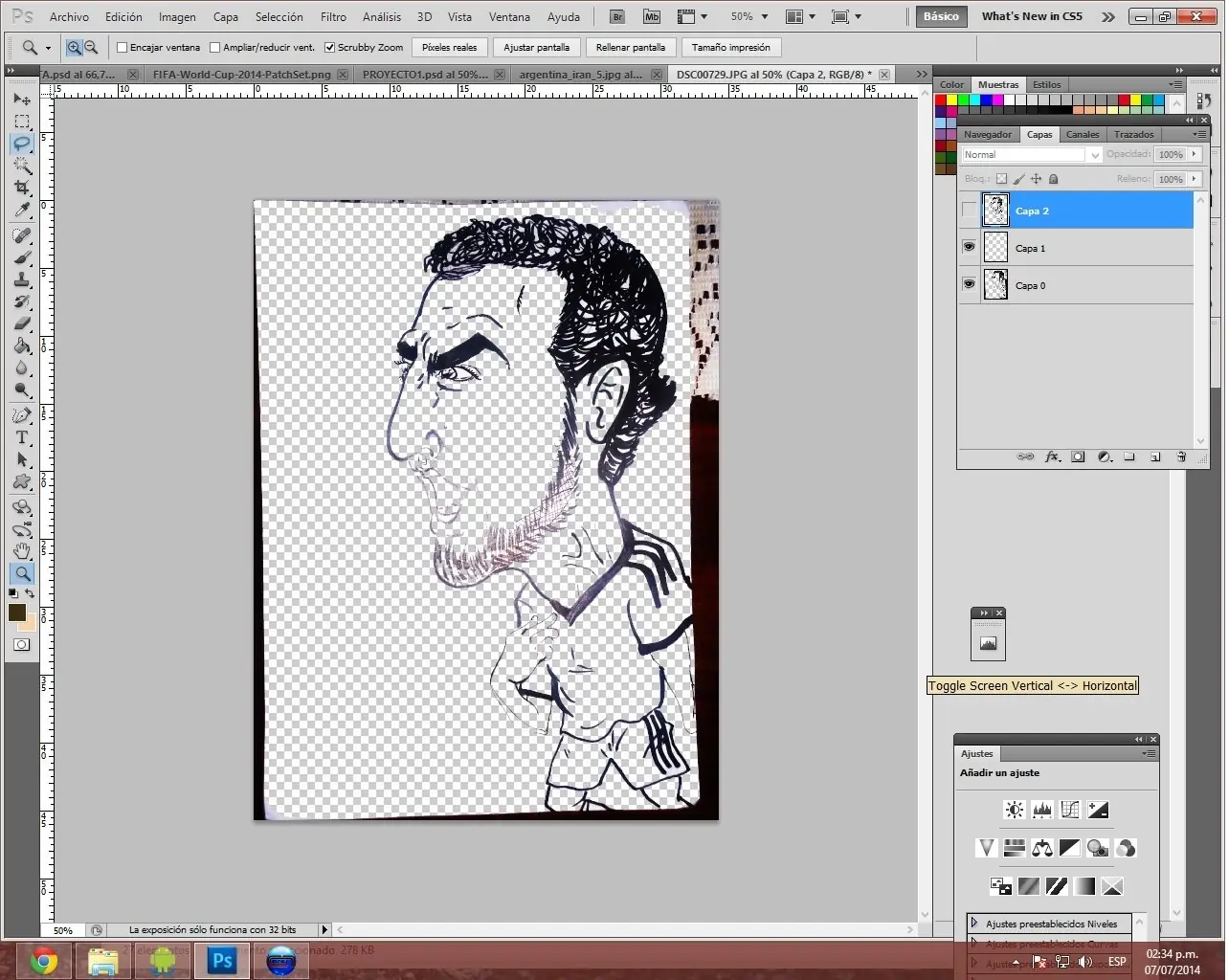Add a Curves adjustment from Ajustes panel
This screenshot has width=1229, height=980.
(x=1070, y=811)
